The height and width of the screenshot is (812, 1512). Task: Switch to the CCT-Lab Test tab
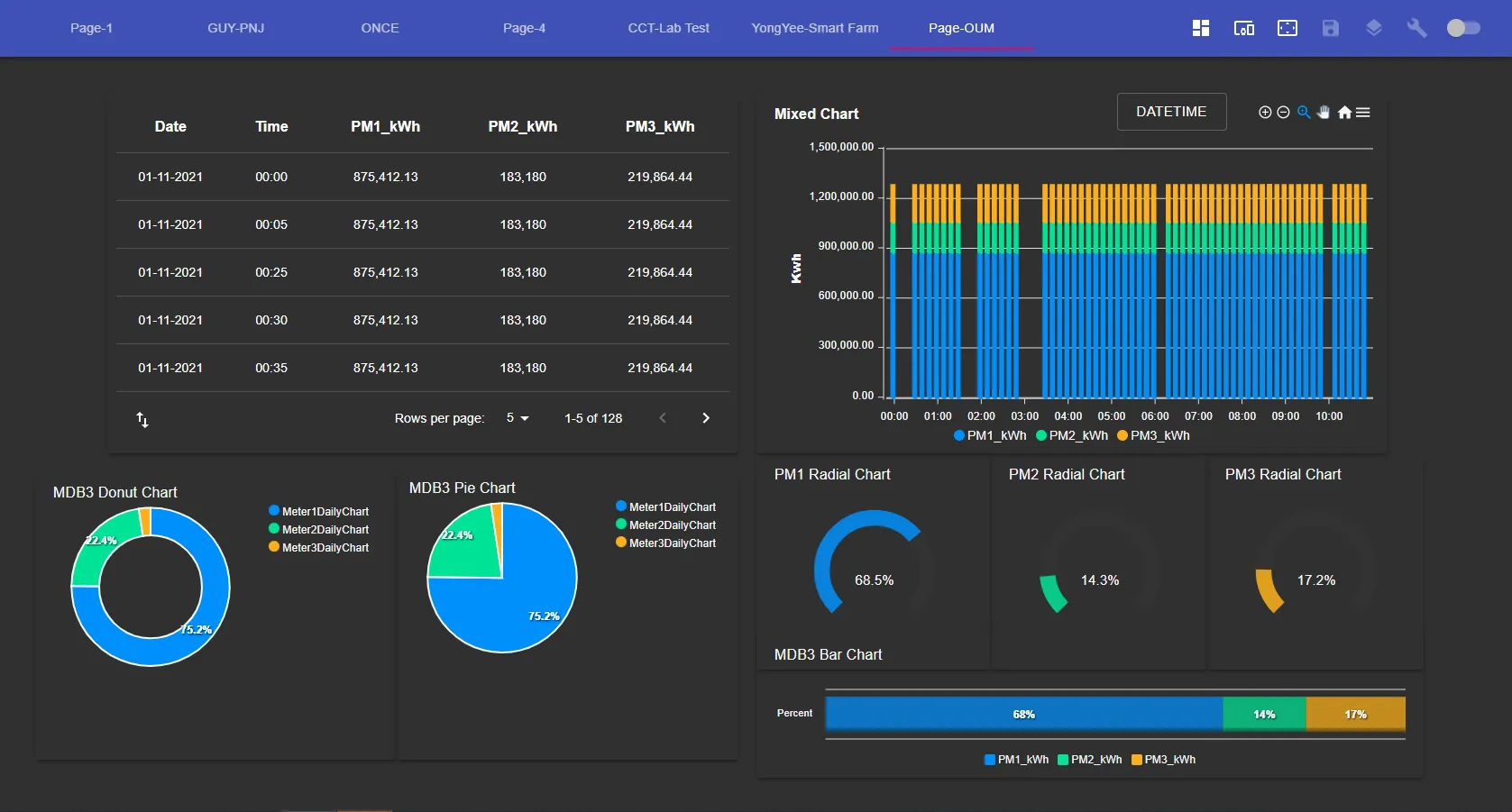coord(668,28)
